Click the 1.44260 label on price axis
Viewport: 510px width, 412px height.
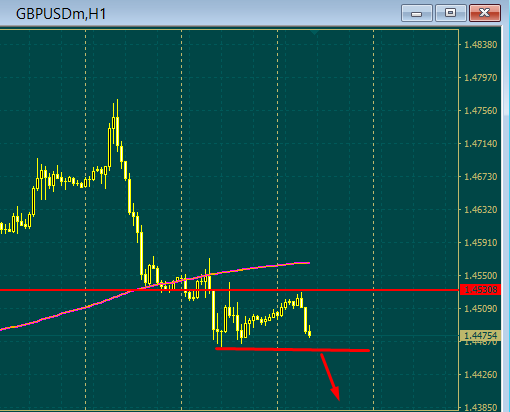480,375
